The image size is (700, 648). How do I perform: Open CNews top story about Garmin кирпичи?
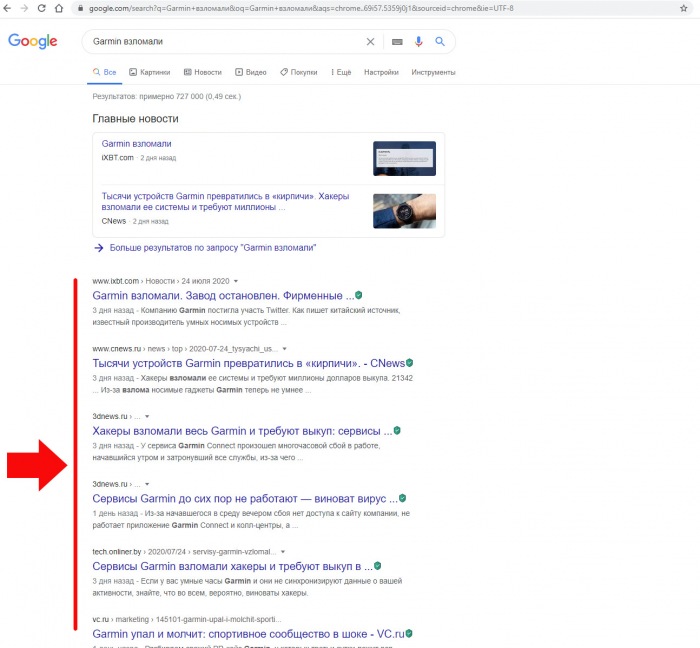225,201
